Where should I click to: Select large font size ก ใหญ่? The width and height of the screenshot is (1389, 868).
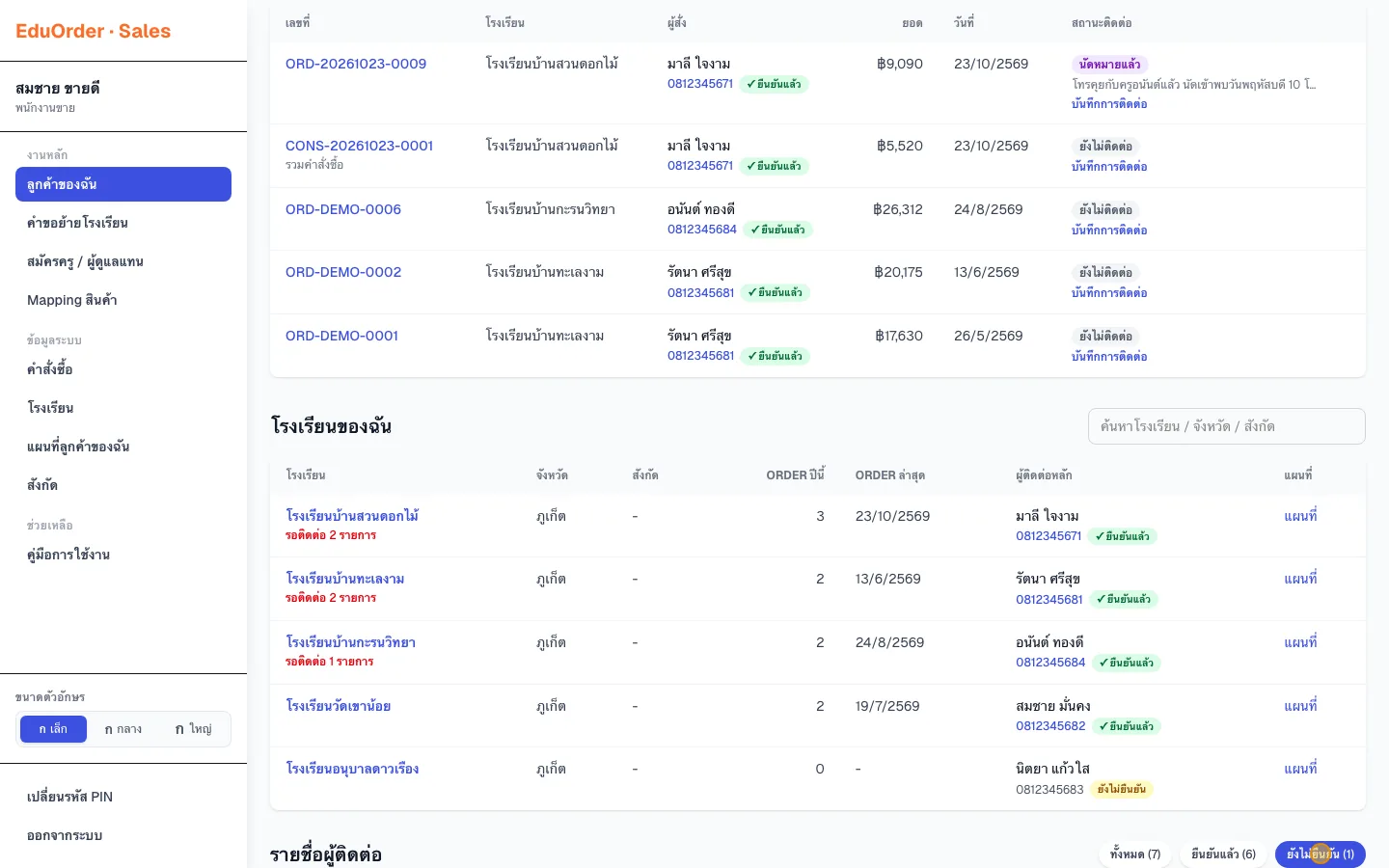pyautogui.click(x=193, y=729)
